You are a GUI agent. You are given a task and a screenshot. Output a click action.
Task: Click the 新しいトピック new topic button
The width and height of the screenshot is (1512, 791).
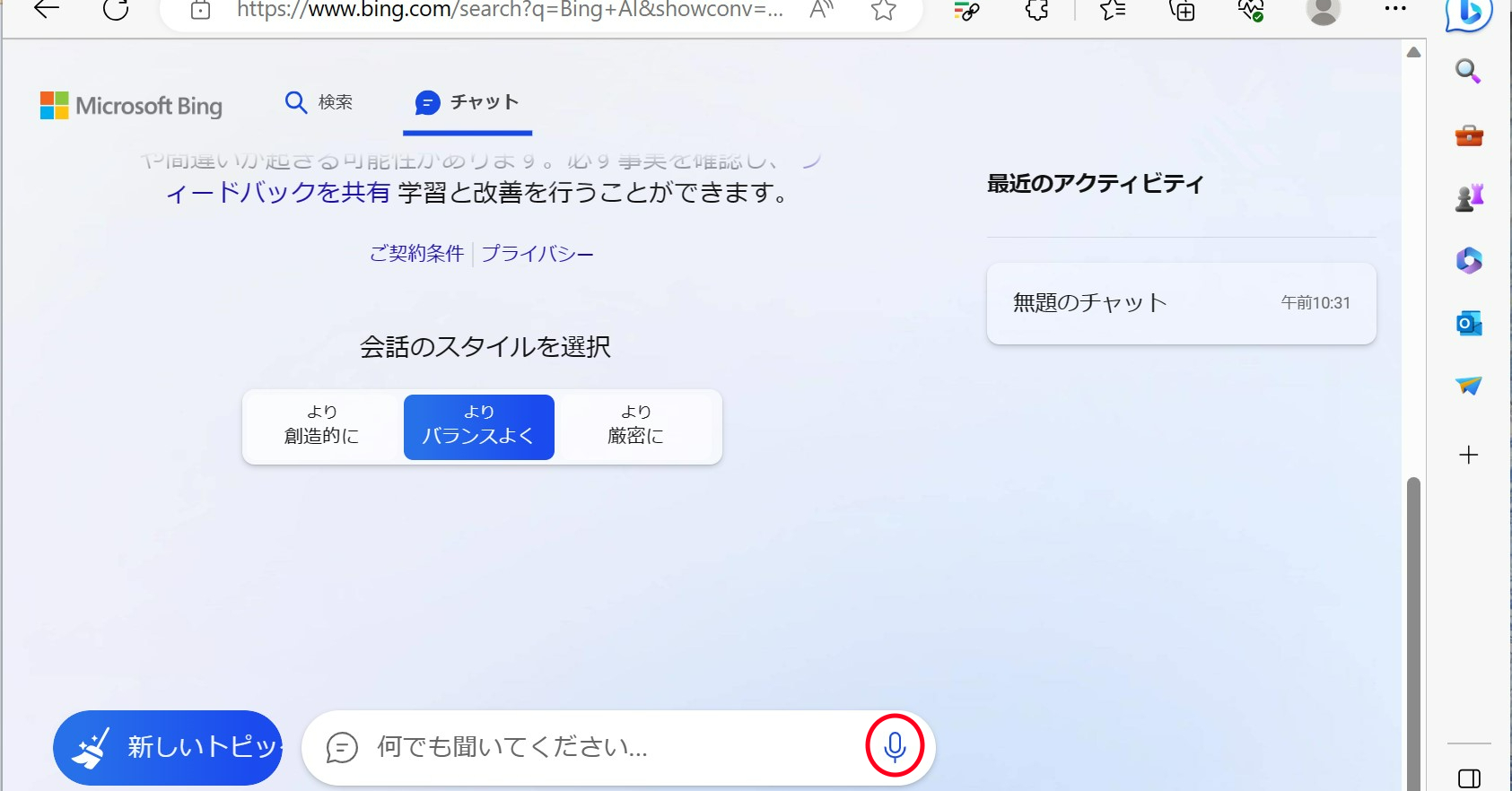pyautogui.click(x=168, y=747)
